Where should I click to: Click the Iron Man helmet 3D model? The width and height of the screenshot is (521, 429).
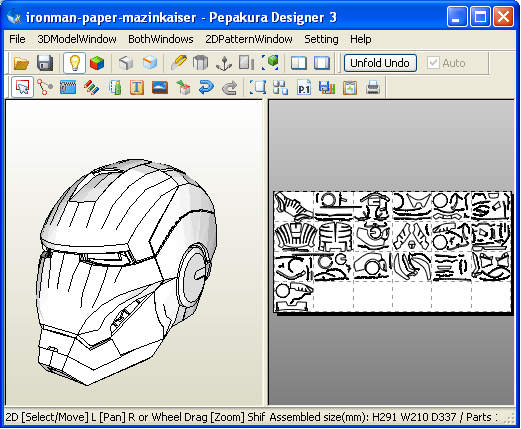click(x=126, y=272)
